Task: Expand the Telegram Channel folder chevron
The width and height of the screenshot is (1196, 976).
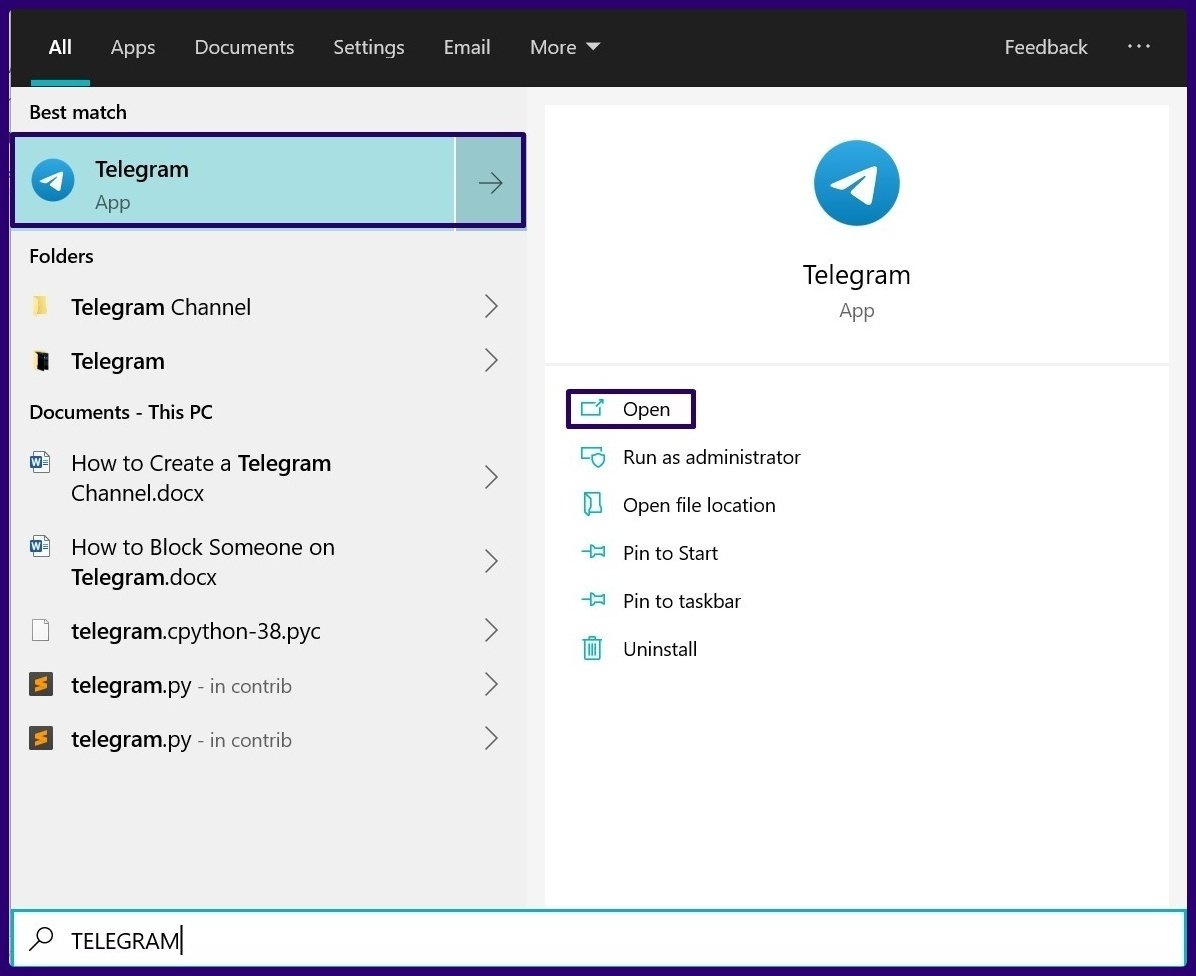Action: tap(491, 307)
